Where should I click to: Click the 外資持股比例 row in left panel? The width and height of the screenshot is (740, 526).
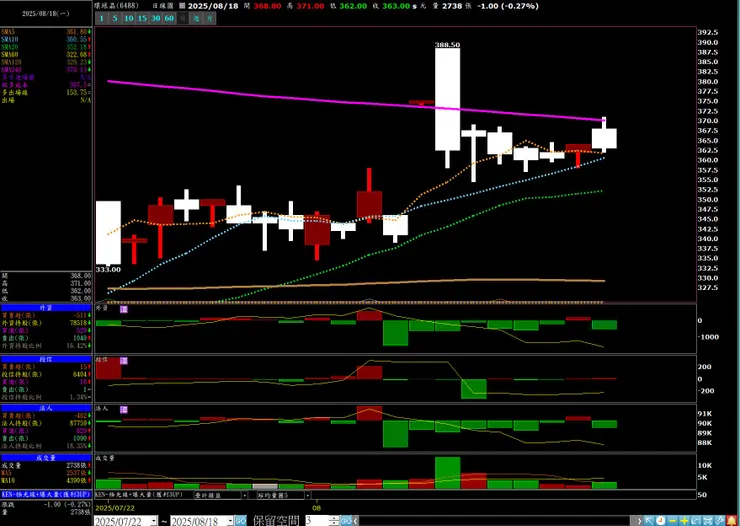point(46,345)
